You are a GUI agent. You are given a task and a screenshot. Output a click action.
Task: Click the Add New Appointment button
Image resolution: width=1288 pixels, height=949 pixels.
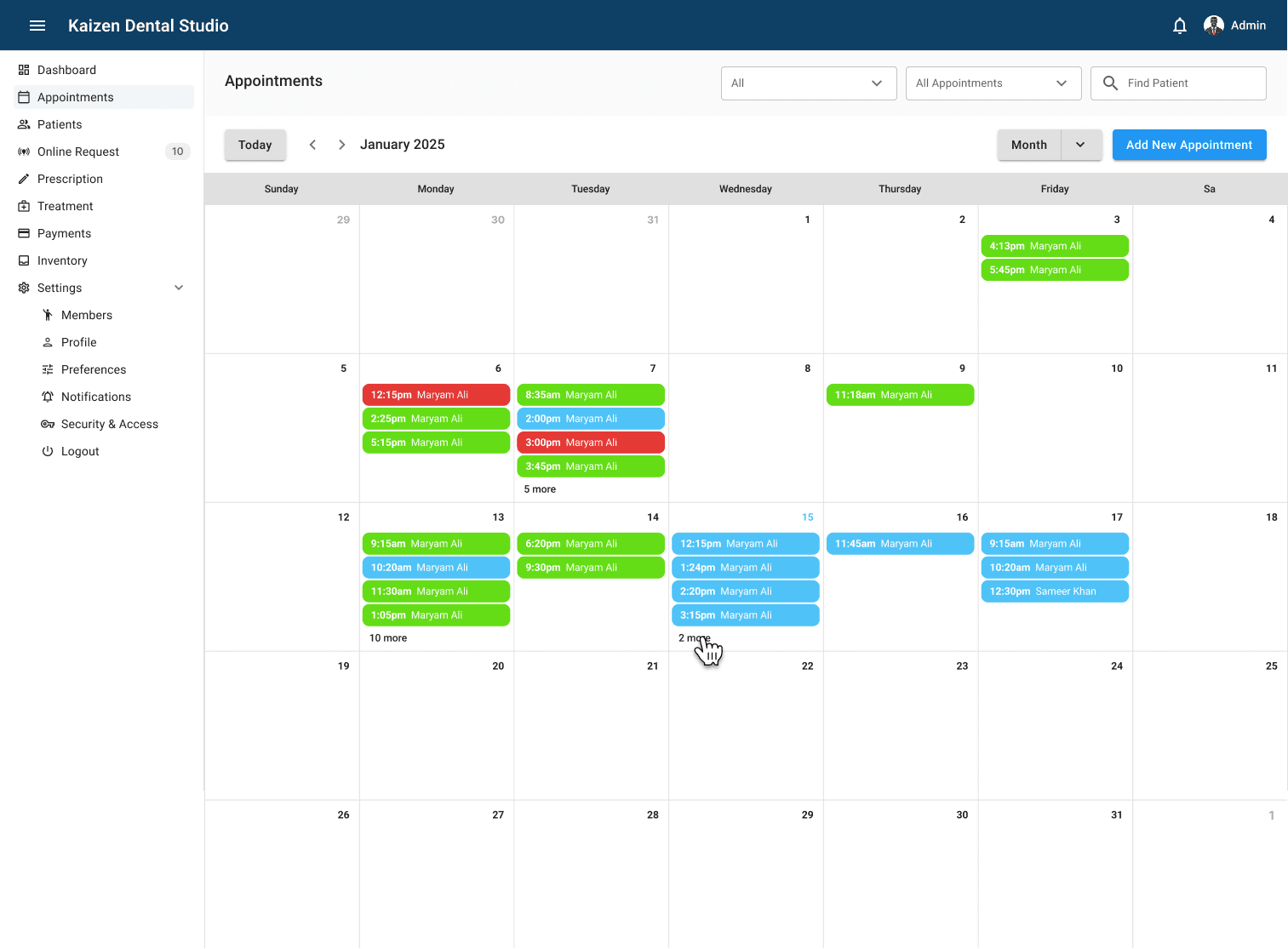coord(1188,145)
